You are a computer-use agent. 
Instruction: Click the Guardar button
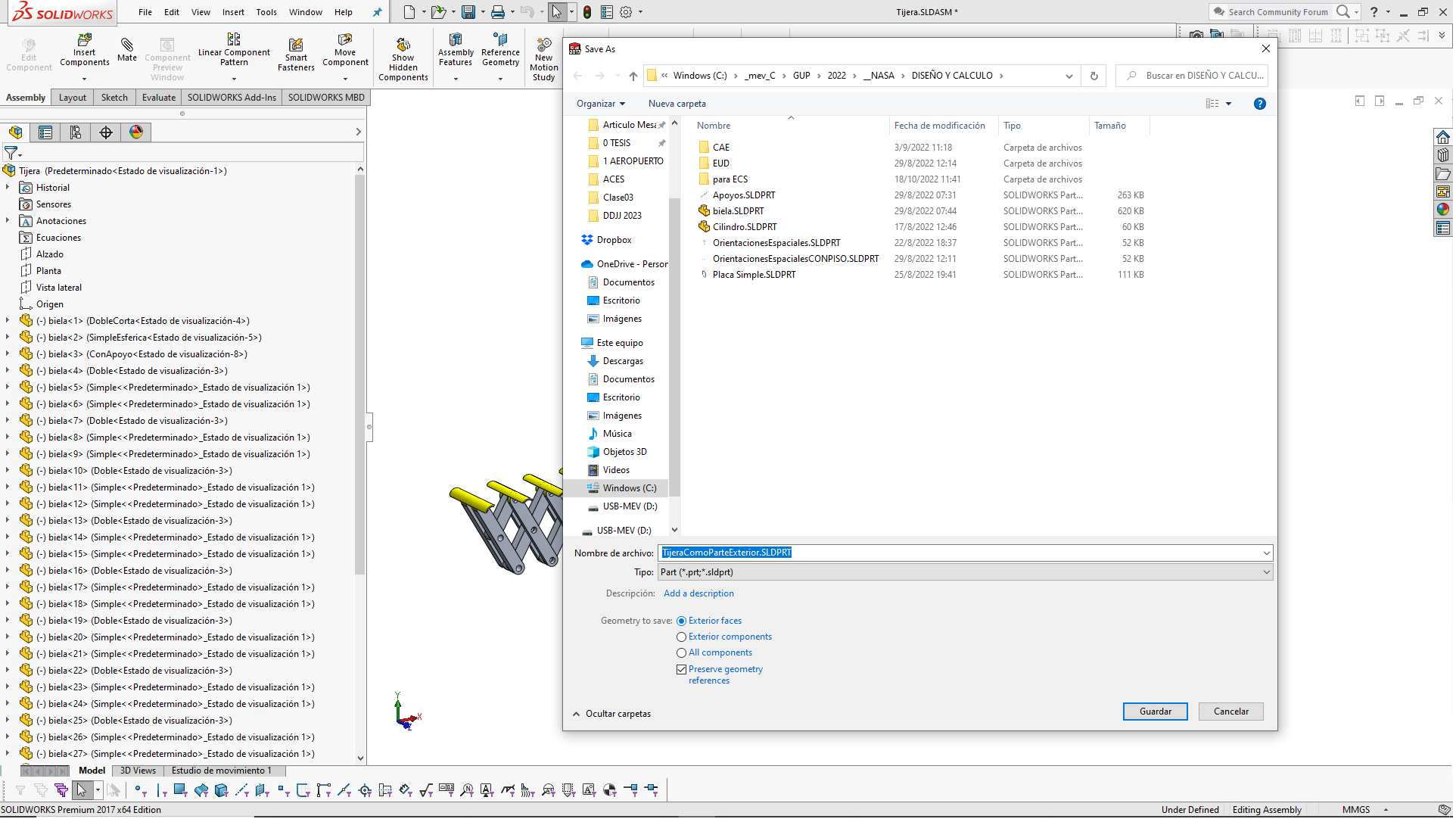pyautogui.click(x=1155, y=712)
